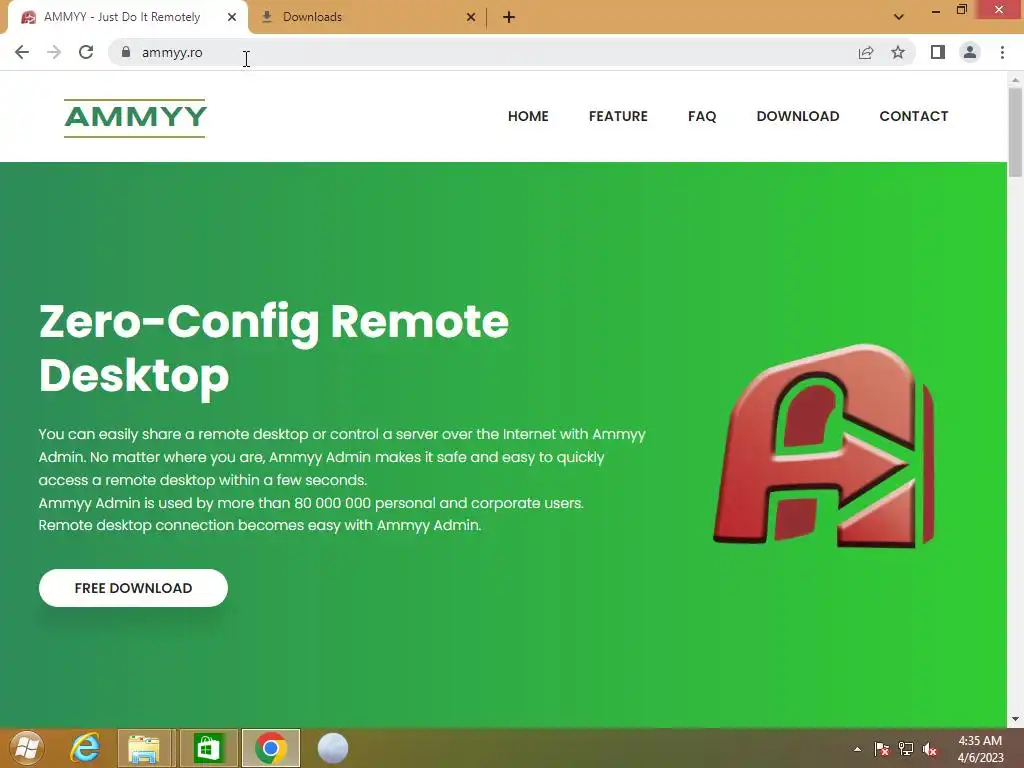Show hidden system tray icons
1024x768 pixels.
(857, 749)
